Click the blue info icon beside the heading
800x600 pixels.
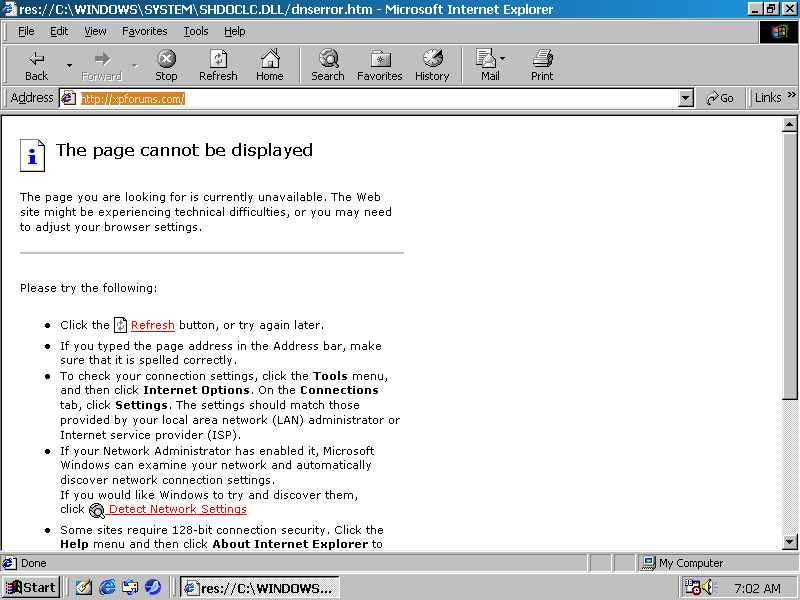tap(32, 155)
